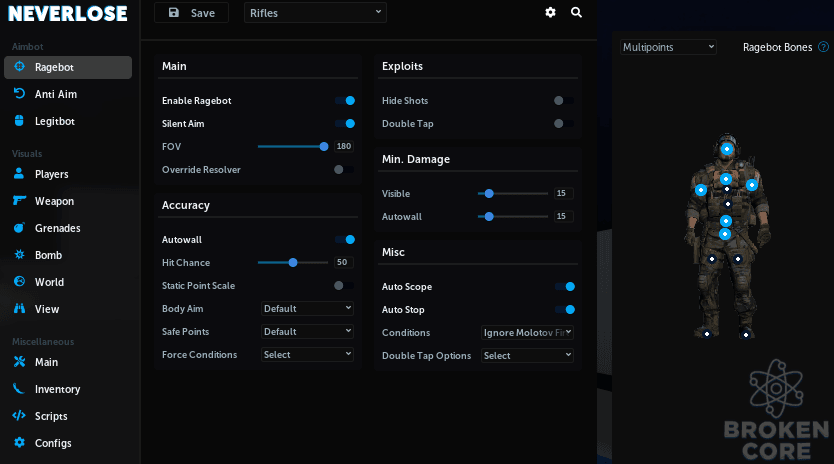Viewport: 834px width, 464px height.
Task: Enable Double Tap toggle
Action: coord(564,123)
